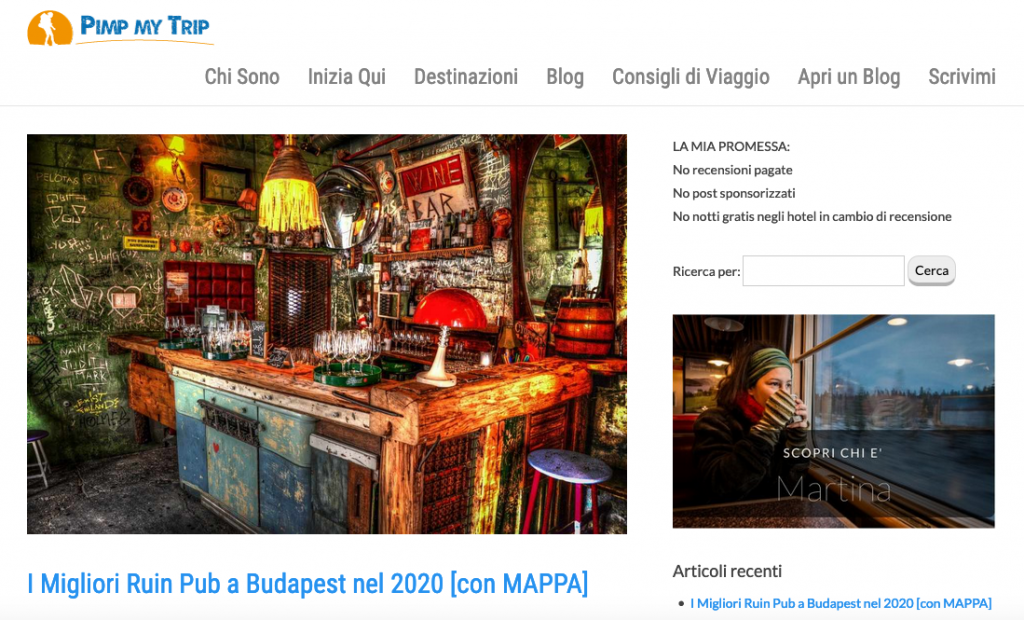Click the No notti gratis negli hotel line
1024x620 pixels.
812,216
